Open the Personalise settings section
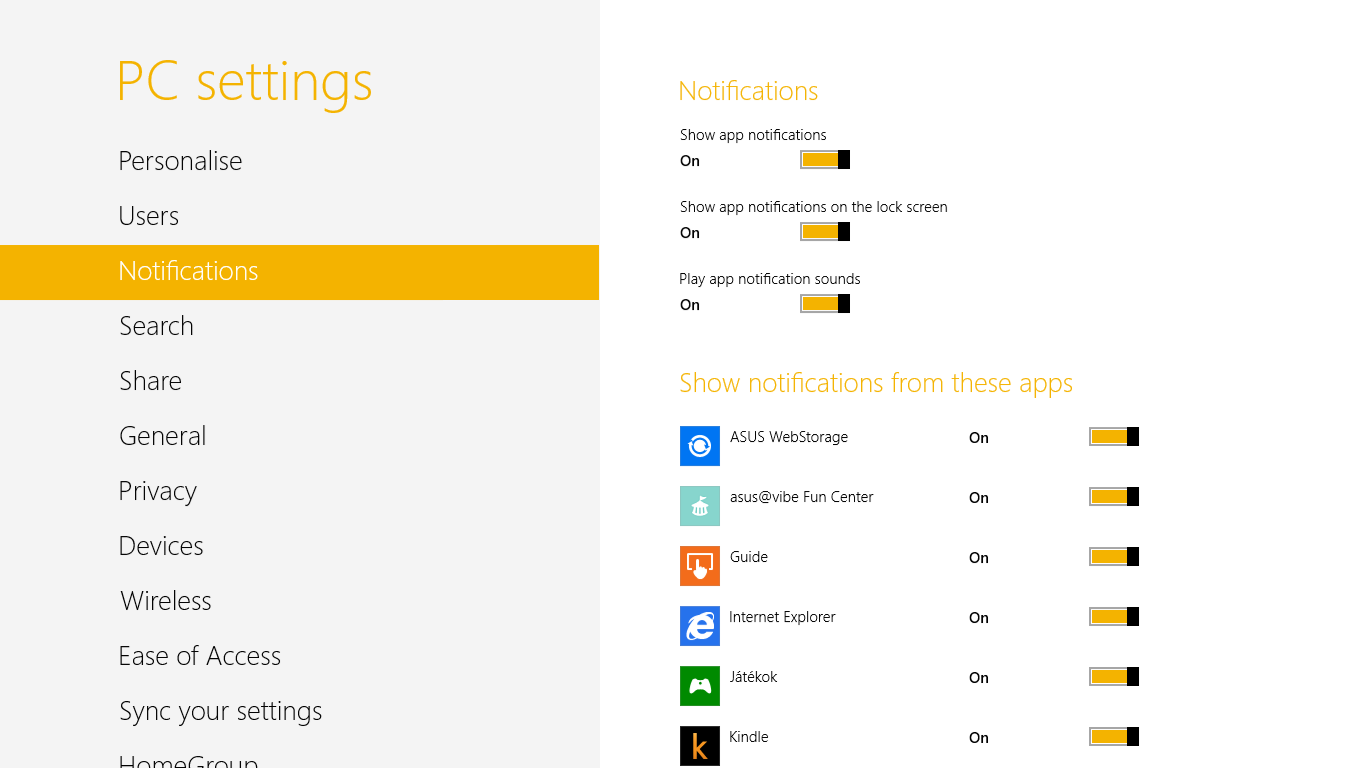Image resolution: width=1366 pixels, height=768 pixels. pos(180,161)
